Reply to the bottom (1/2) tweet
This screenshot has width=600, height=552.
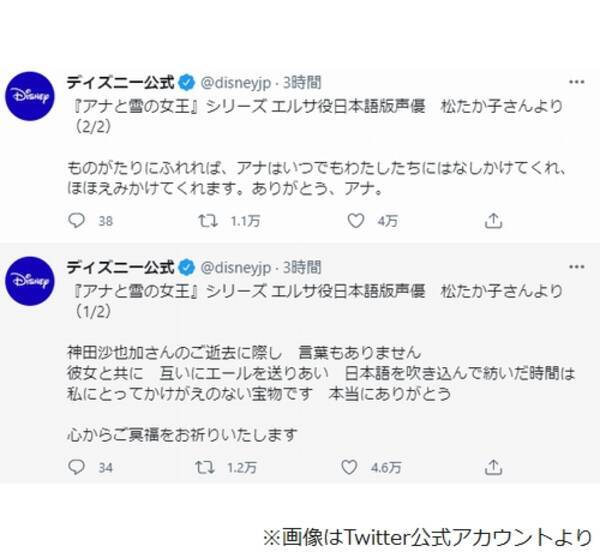pyautogui.click(x=76, y=467)
